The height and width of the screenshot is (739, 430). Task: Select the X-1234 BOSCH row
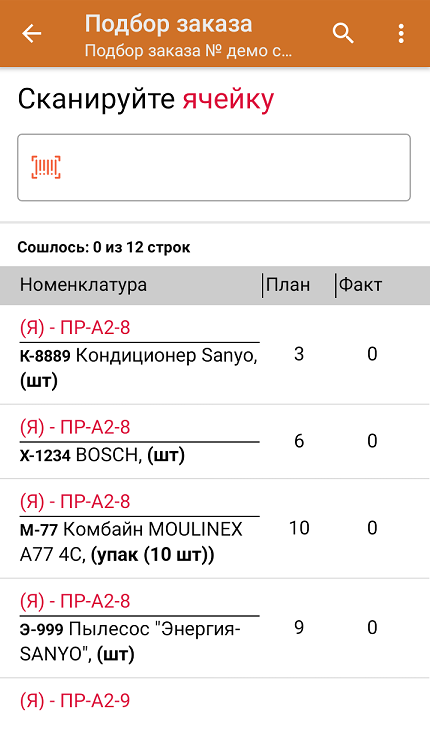point(215,442)
